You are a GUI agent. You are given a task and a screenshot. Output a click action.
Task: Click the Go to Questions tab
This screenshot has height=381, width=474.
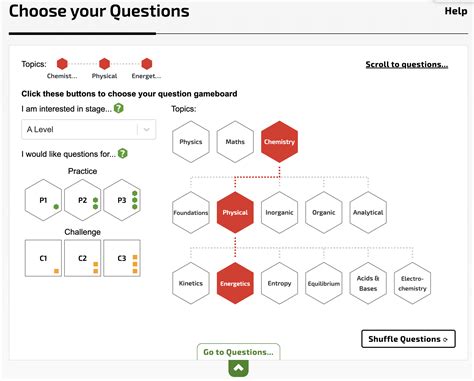pos(239,352)
